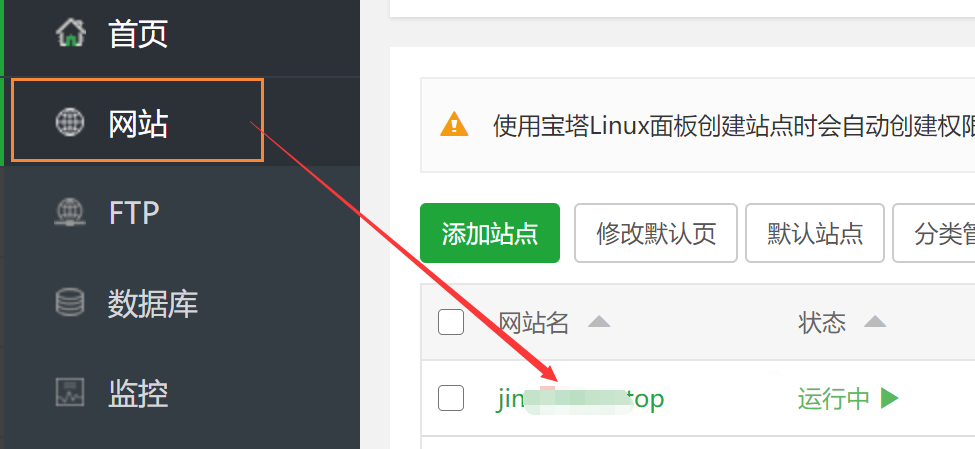Sort by 网站名 using its arrow

point(599,322)
